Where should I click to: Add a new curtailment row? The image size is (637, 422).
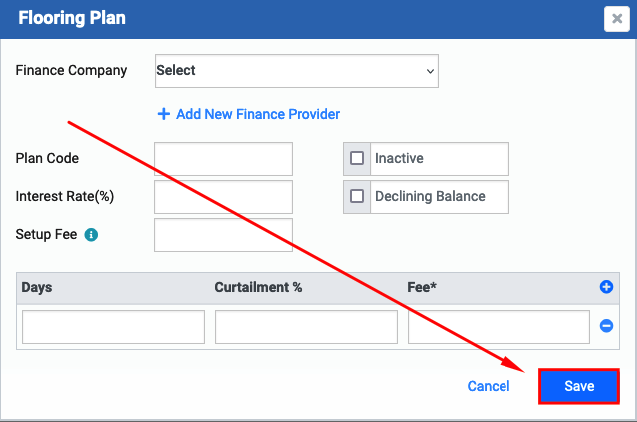(x=606, y=287)
